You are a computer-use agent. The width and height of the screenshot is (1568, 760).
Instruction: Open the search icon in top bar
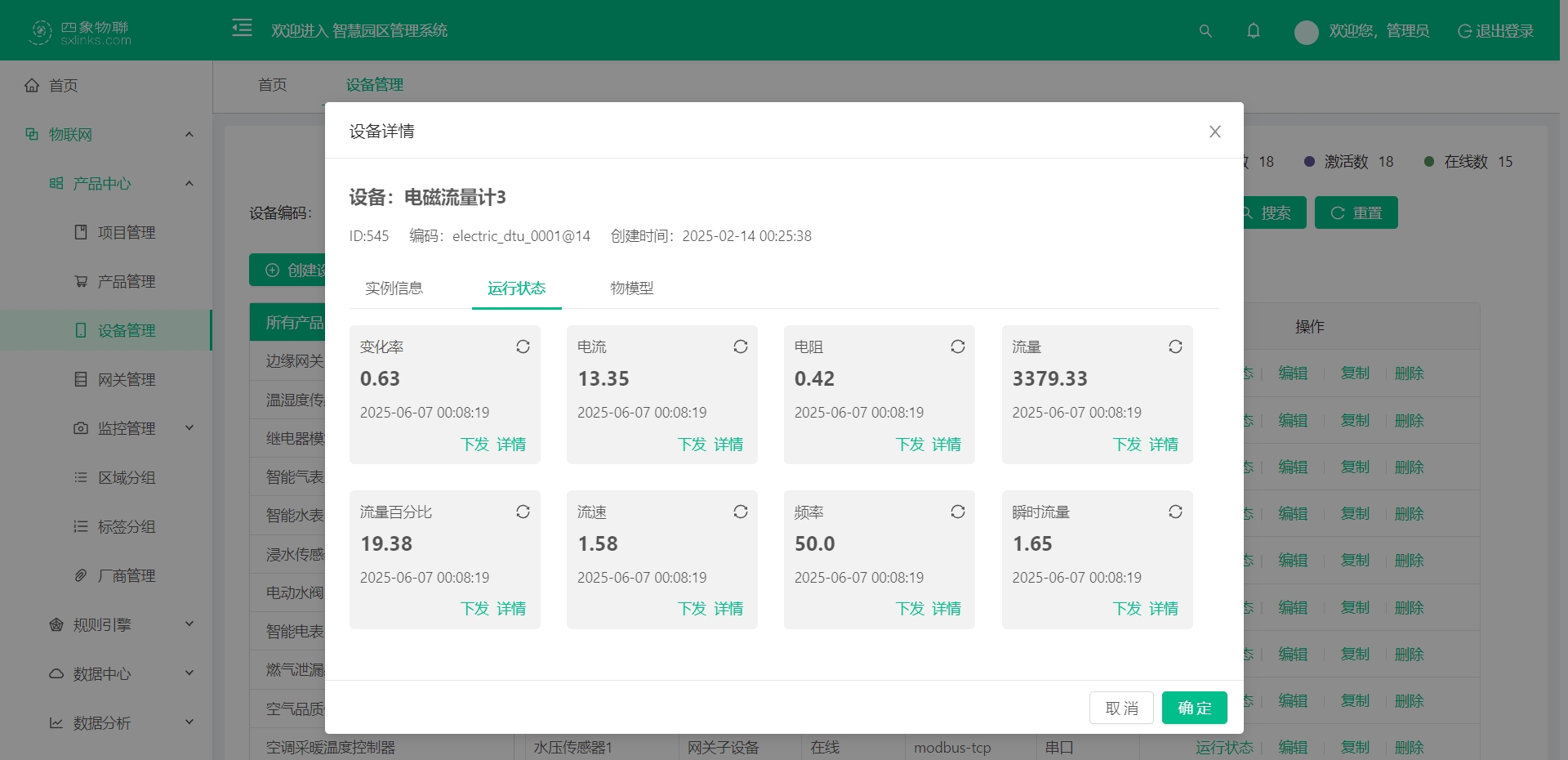coord(1205,30)
